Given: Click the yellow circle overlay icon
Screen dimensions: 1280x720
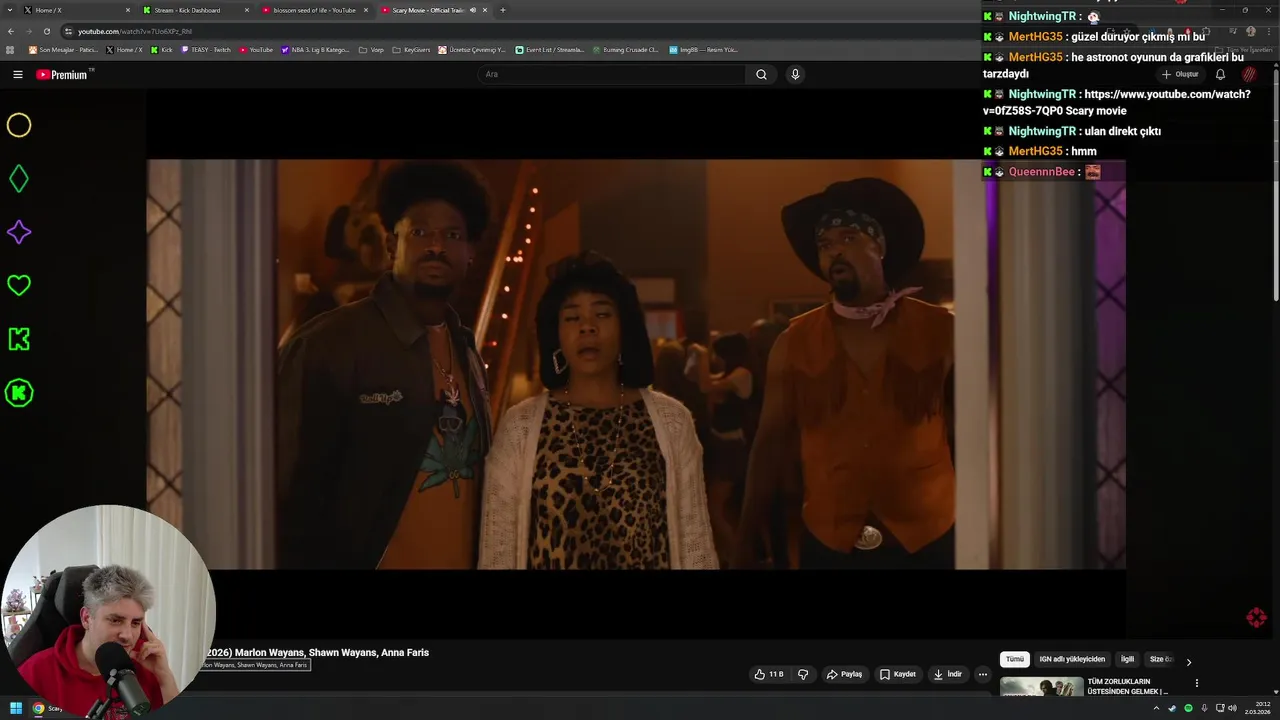Looking at the screenshot, I should click(x=19, y=125).
